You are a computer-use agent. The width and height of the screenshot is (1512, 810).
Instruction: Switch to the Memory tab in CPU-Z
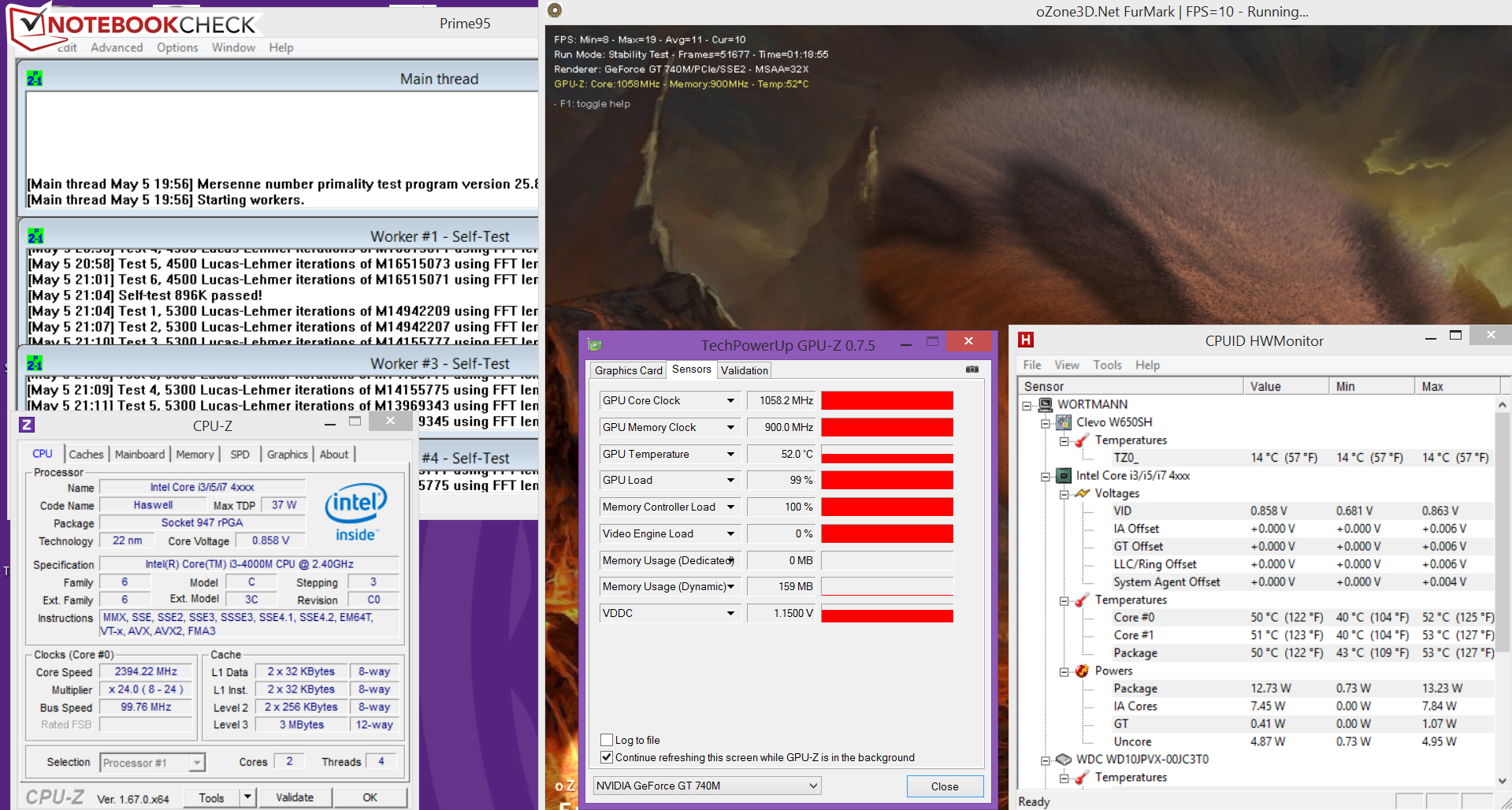pos(195,454)
